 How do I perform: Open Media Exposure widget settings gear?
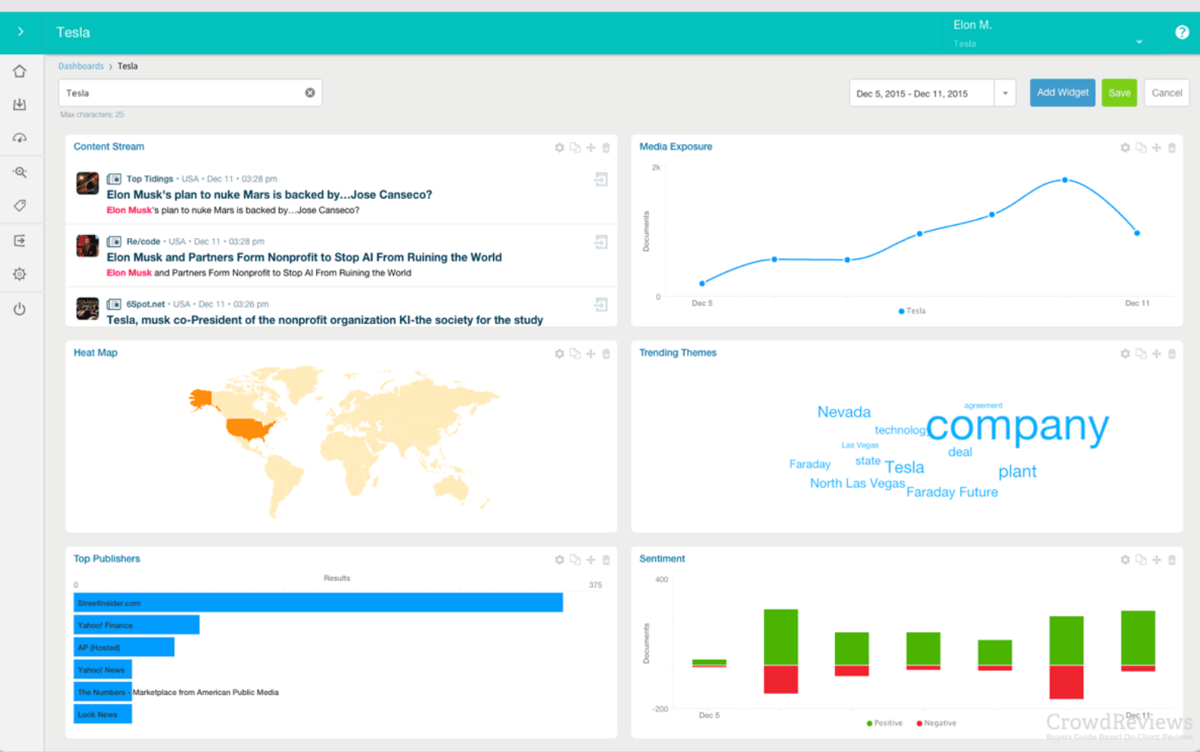1125,148
